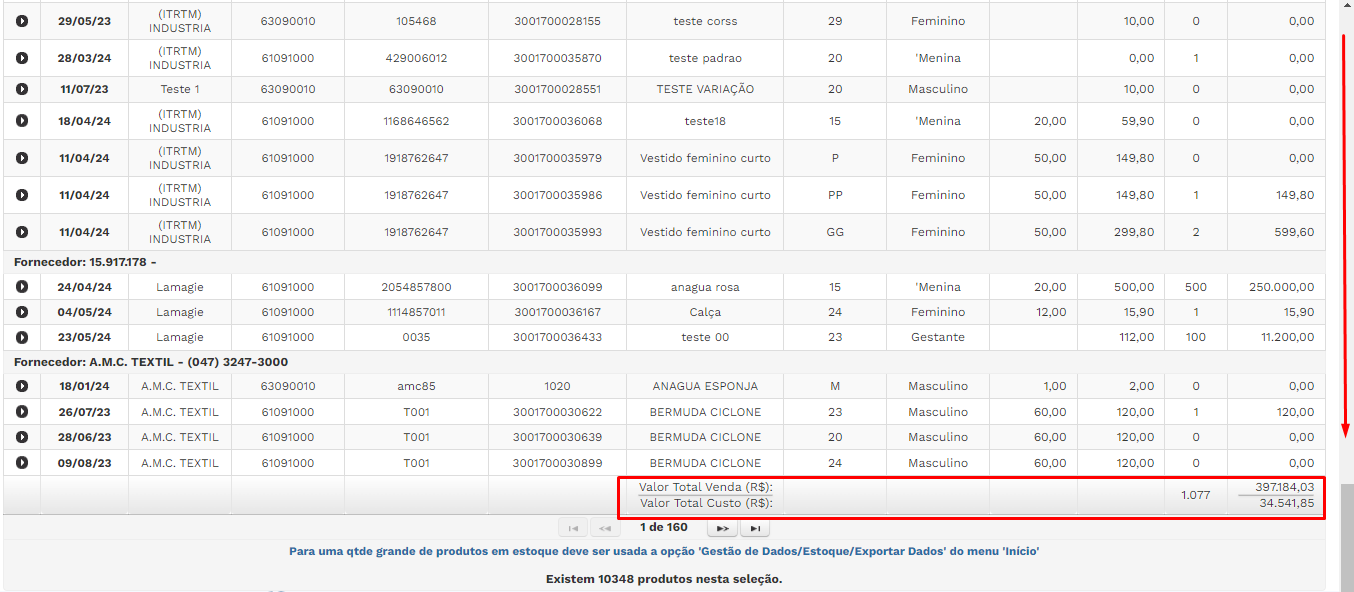Click the disabled previous-page pagination button
The image size is (1354, 592).
[605, 528]
